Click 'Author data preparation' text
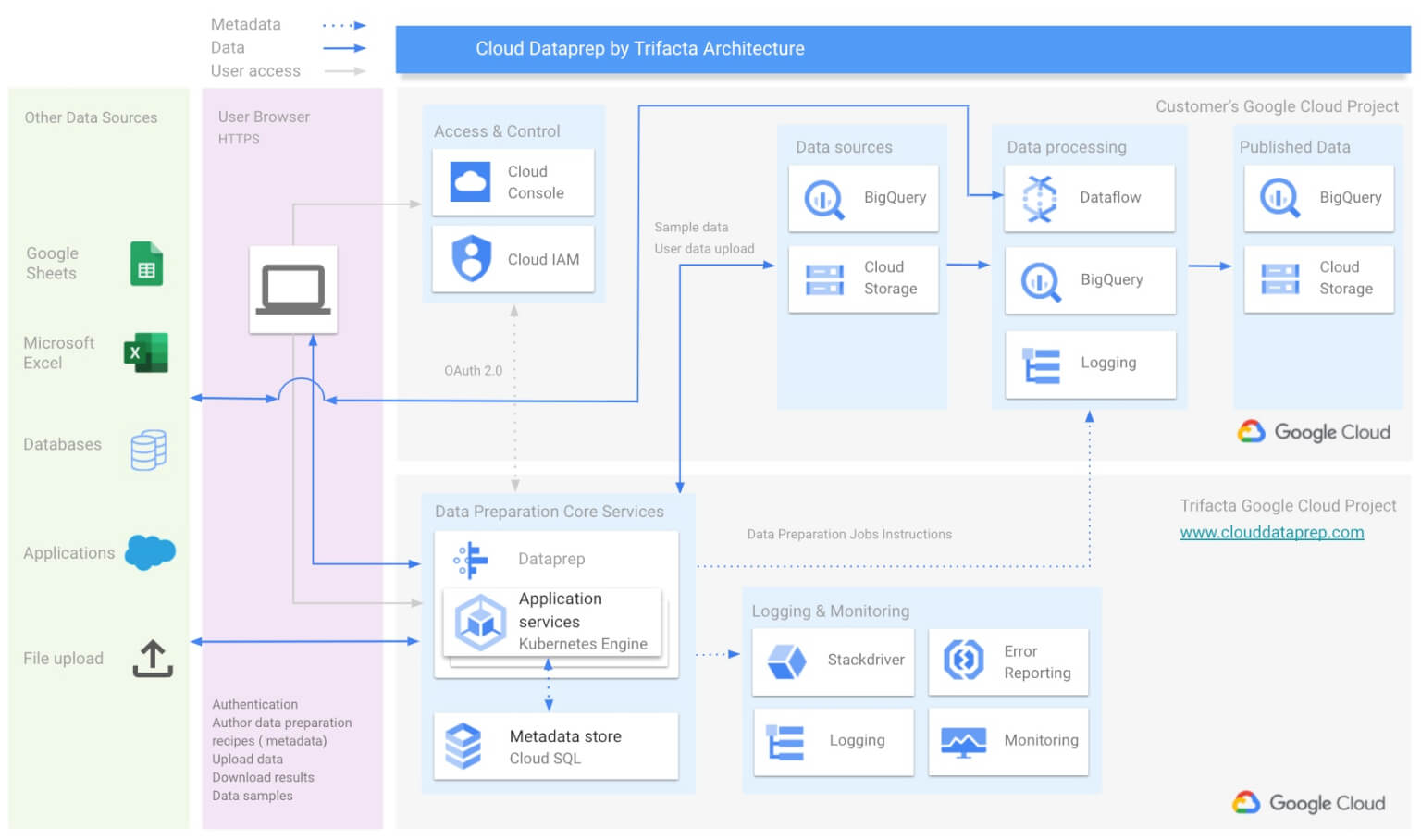Viewport: 1421px width, 840px height. [281, 723]
